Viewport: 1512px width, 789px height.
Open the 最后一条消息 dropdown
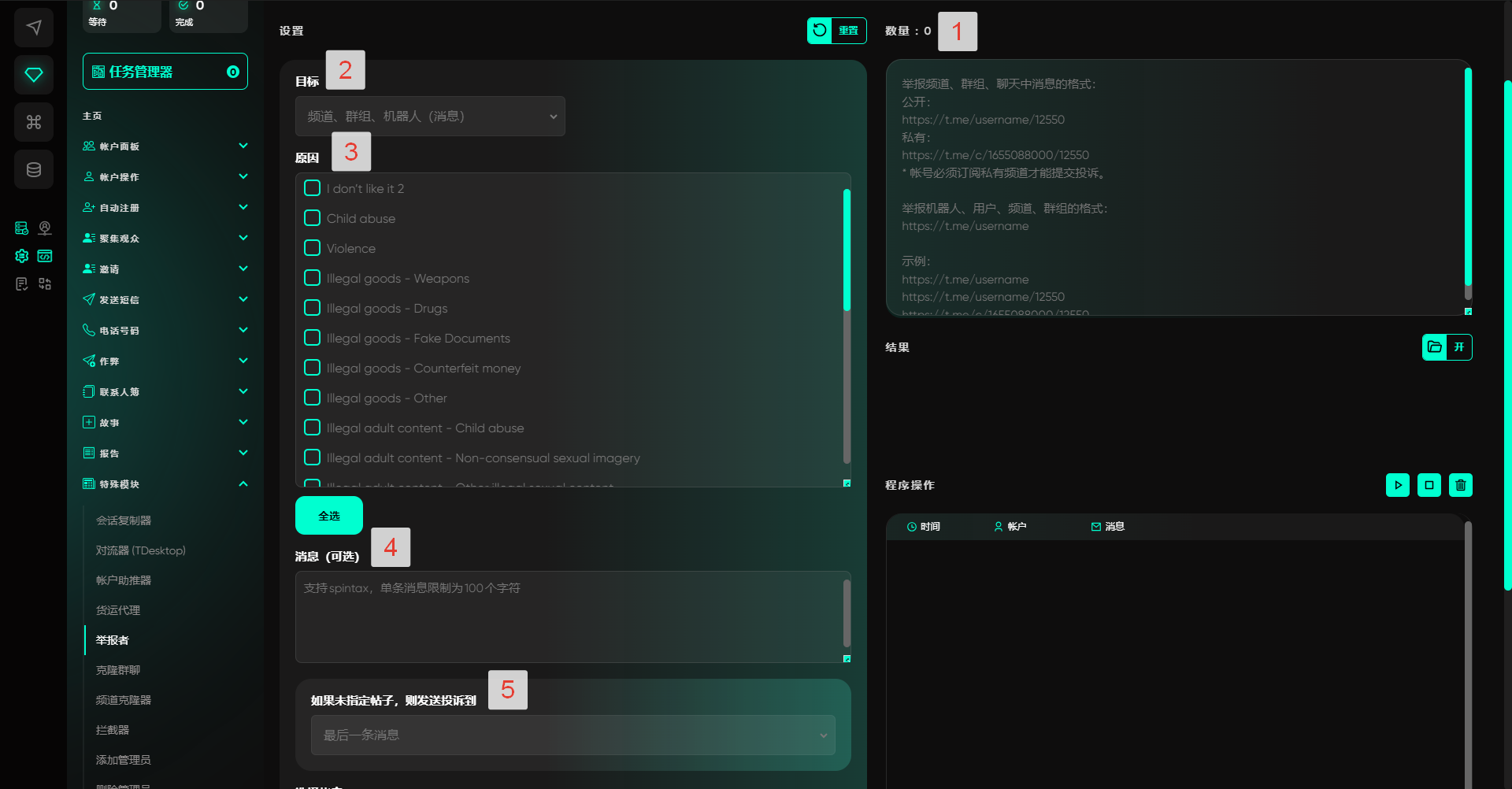click(x=573, y=735)
